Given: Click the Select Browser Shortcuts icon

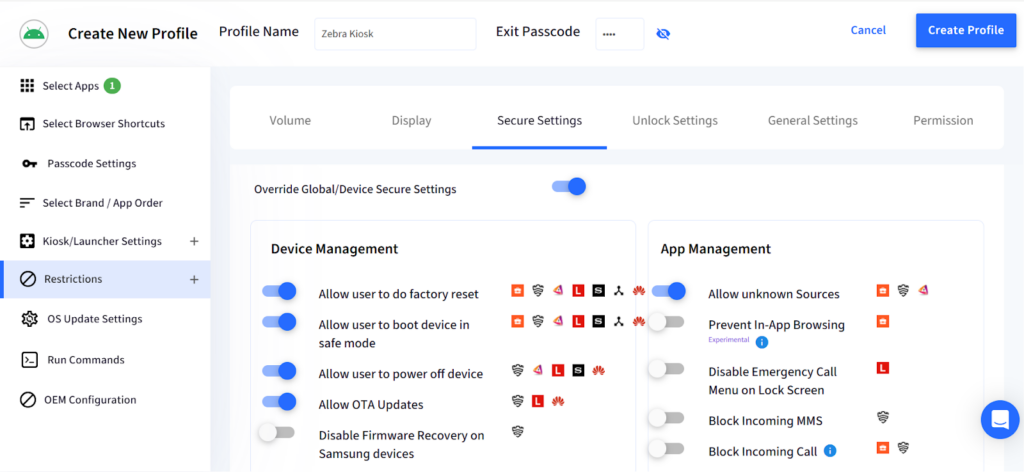Looking at the screenshot, I should click(27, 124).
